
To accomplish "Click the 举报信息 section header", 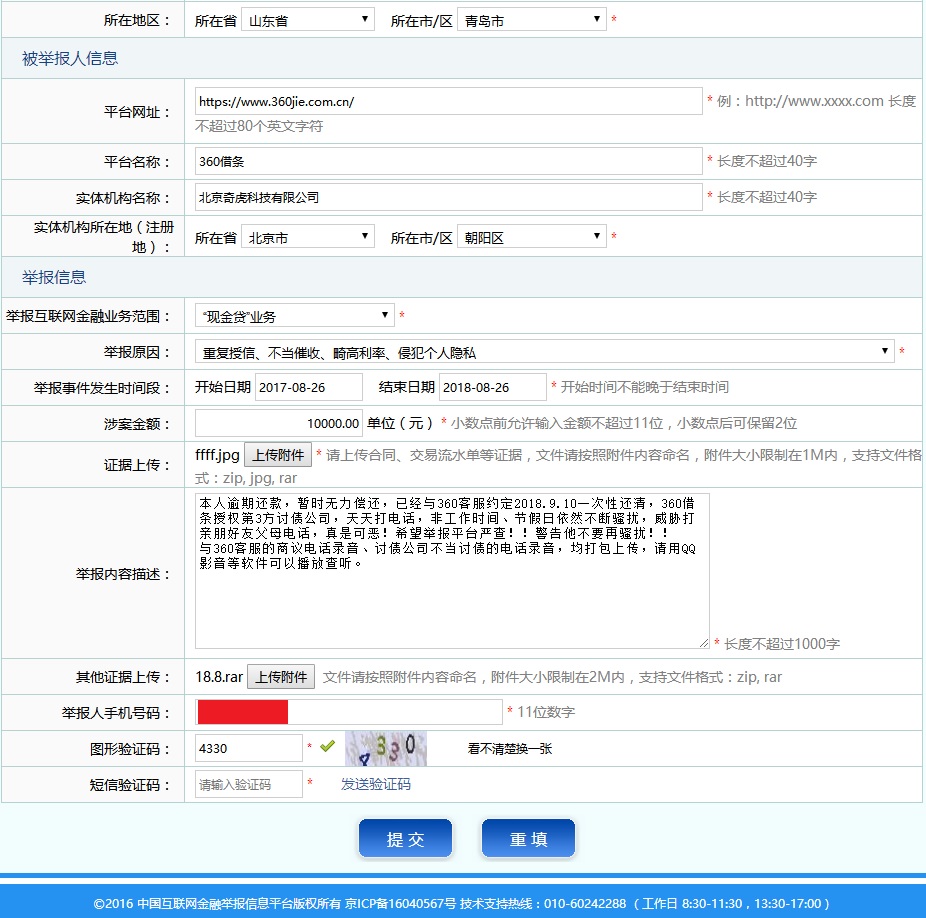I will click(54, 277).
